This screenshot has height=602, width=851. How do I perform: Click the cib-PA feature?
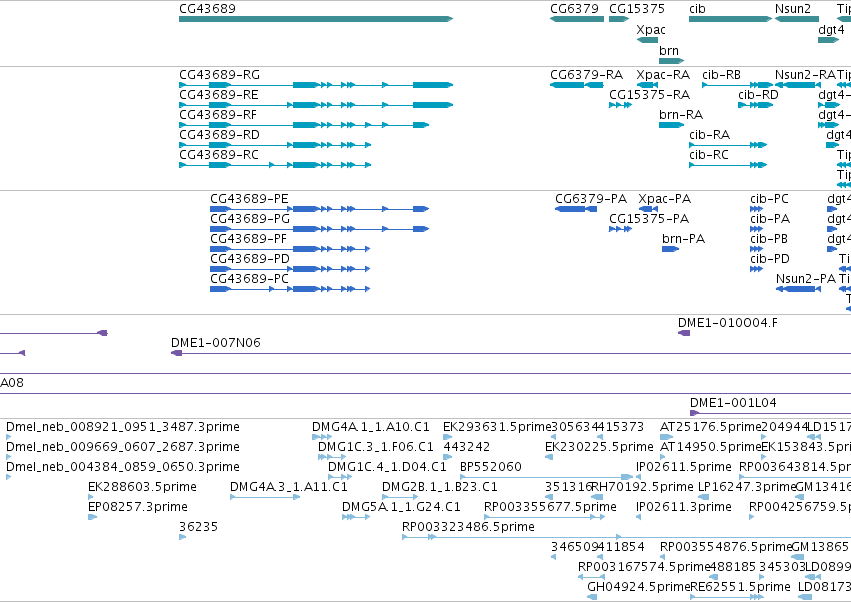(x=757, y=229)
